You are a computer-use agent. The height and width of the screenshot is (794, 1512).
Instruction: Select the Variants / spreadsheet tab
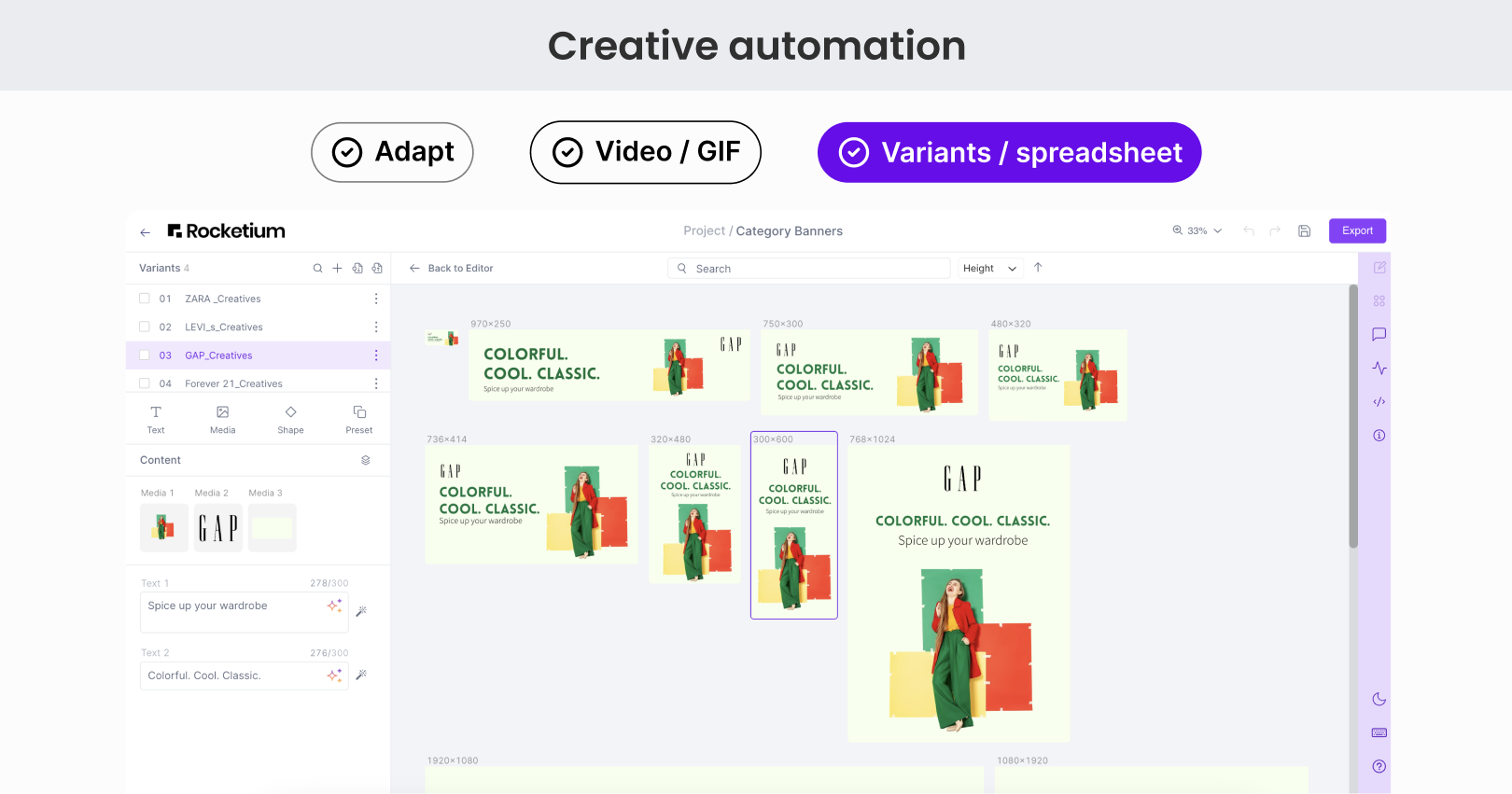1009,152
